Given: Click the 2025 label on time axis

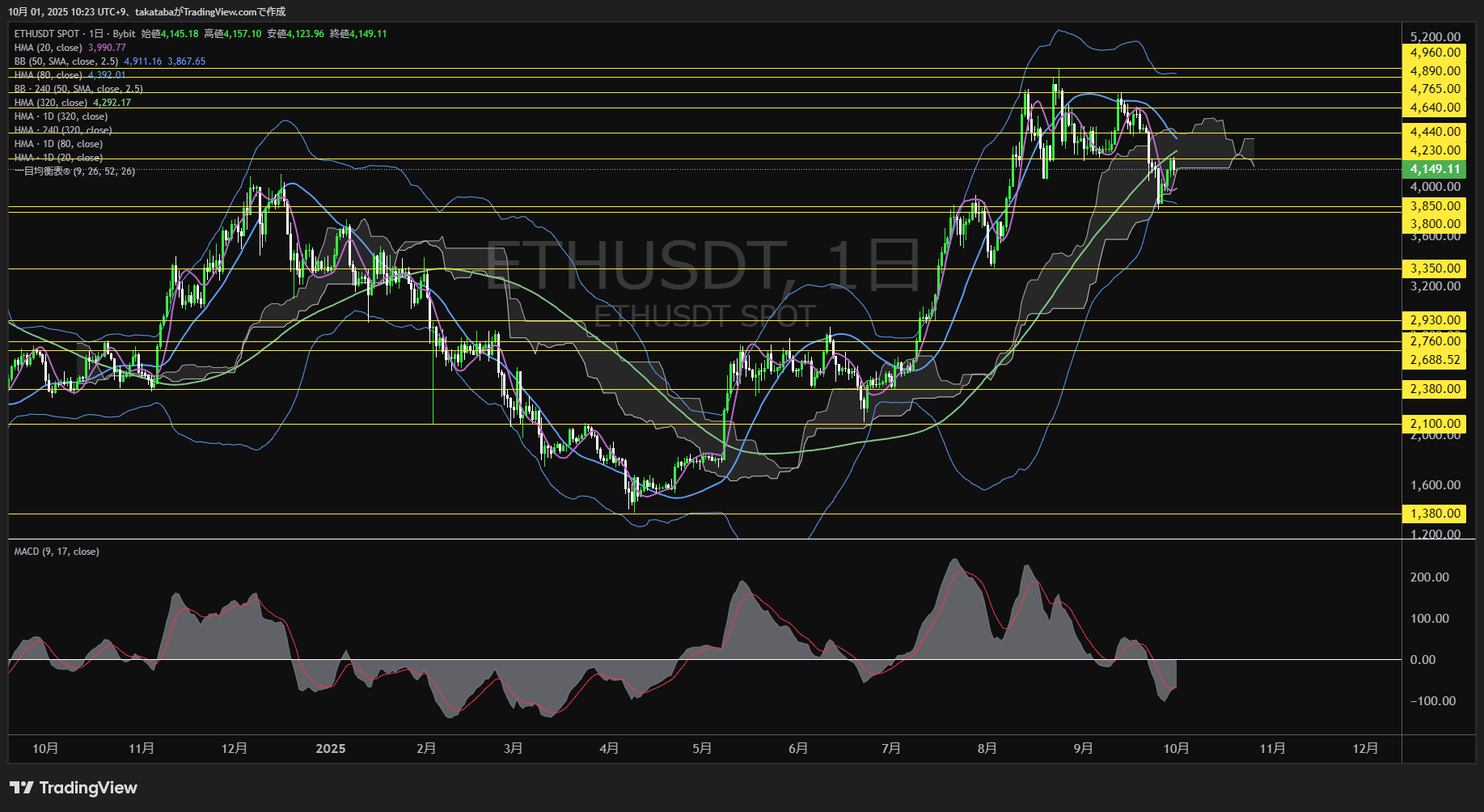Looking at the screenshot, I should (x=330, y=749).
